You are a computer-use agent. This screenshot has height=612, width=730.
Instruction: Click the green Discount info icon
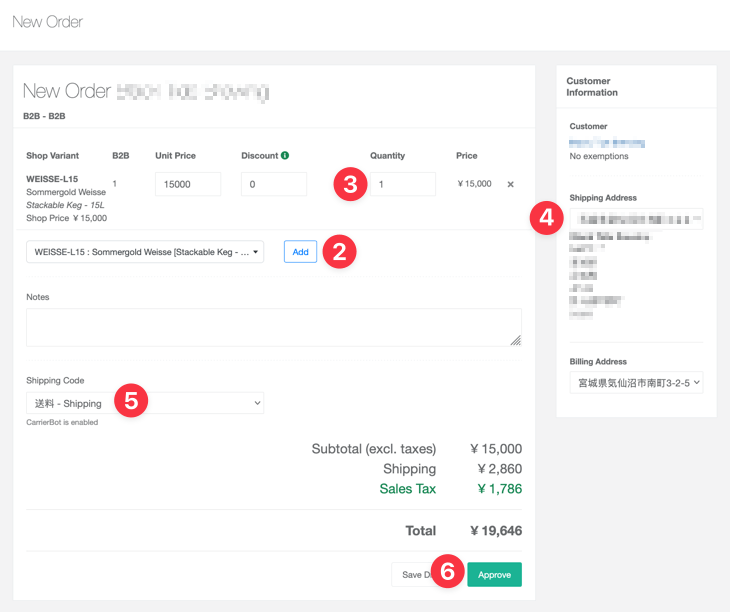tap(285, 156)
